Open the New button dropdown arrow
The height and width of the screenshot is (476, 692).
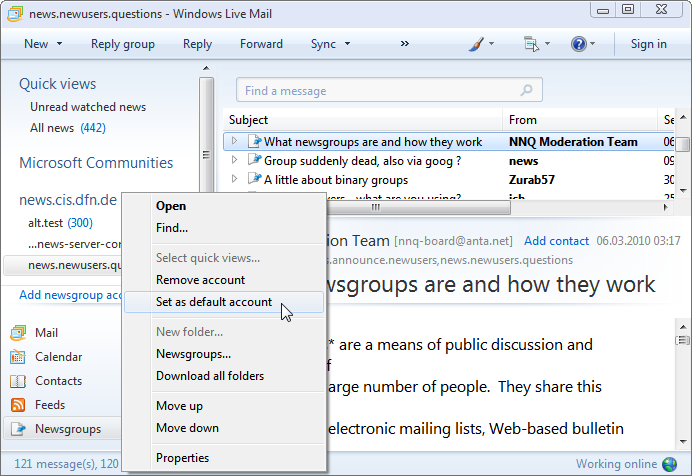(59, 44)
